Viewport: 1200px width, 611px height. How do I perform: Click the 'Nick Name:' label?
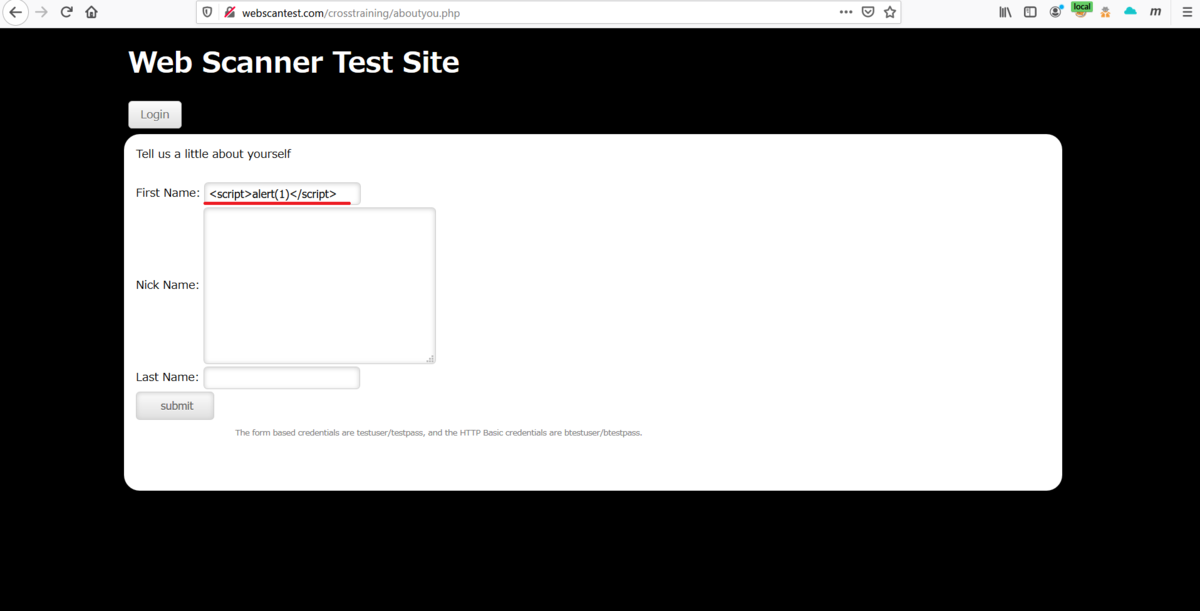pos(167,285)
